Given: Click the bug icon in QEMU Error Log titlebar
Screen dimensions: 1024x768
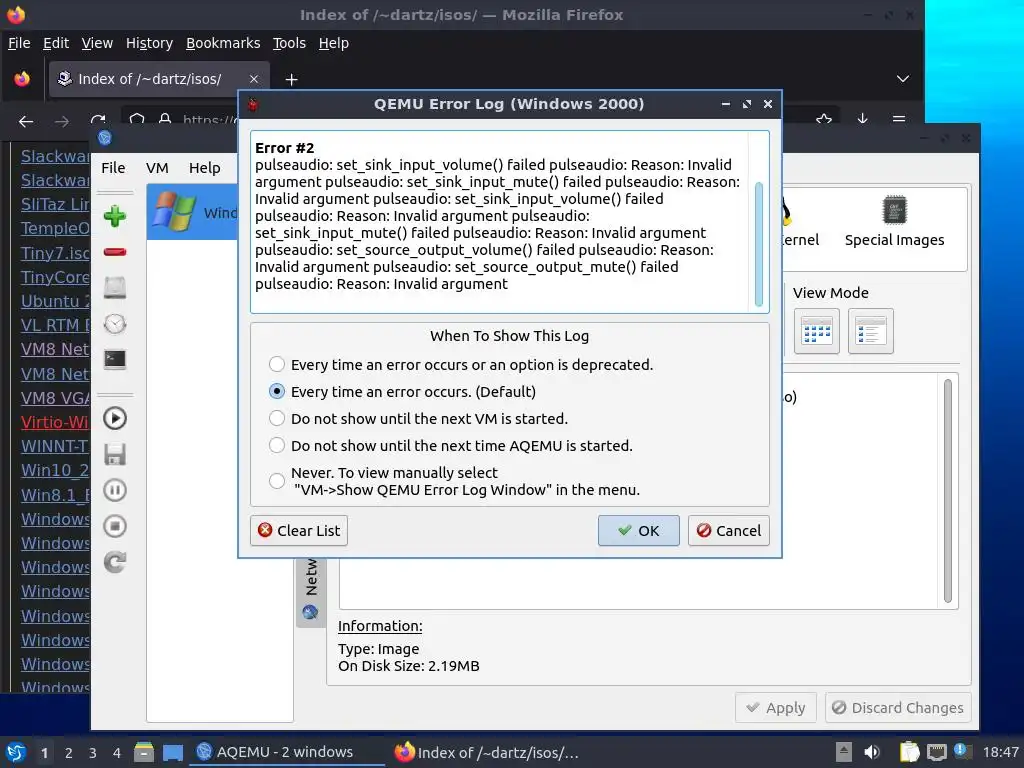Looking at the screenshot, I should click(253, 104).
